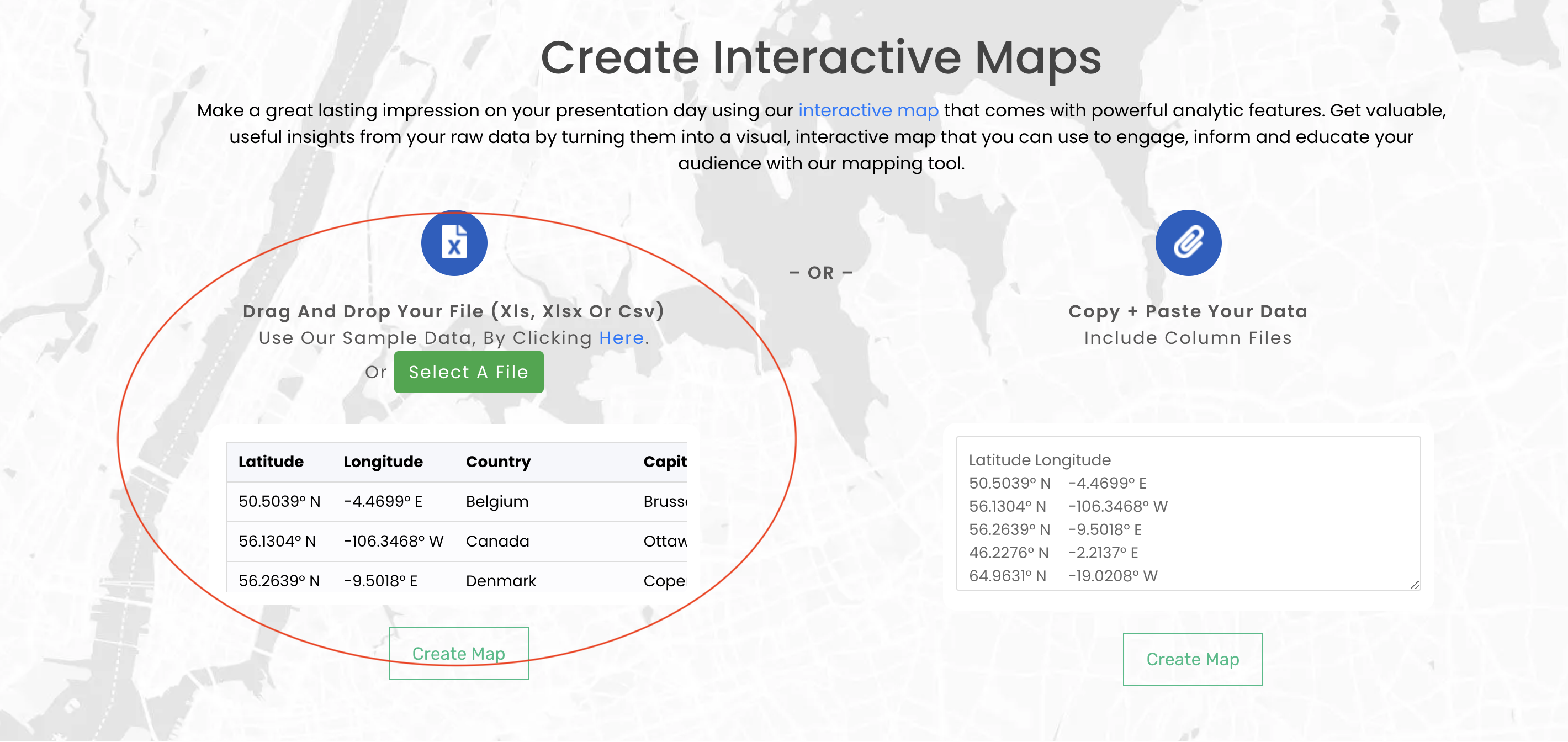Click 'Copy + Paste Your Data' heading
This screenshot has width=1568, height=742.
click(1188, 311)
